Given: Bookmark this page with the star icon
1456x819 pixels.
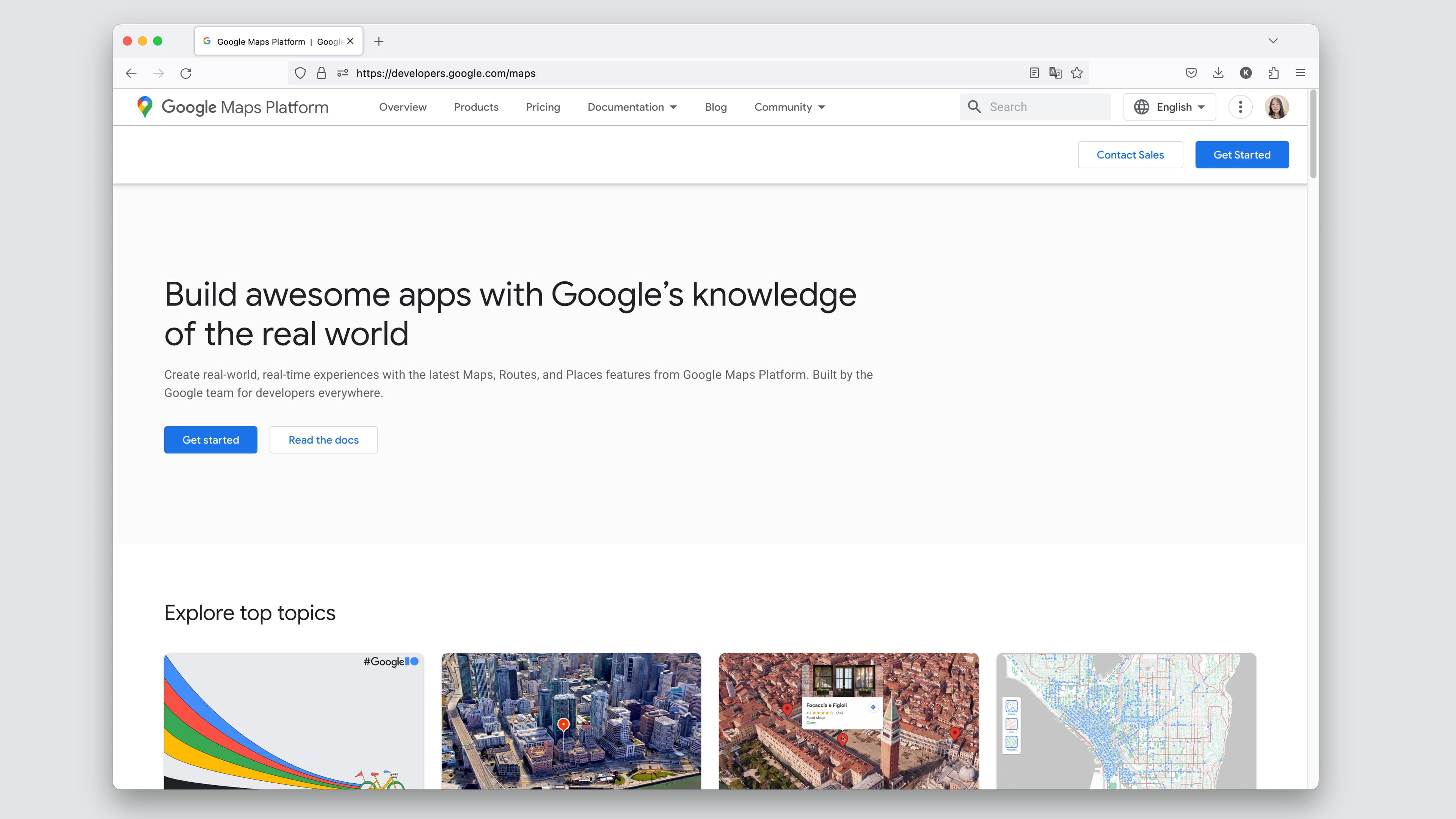Looking at the screenshot, I should [x=1077, y=73].
